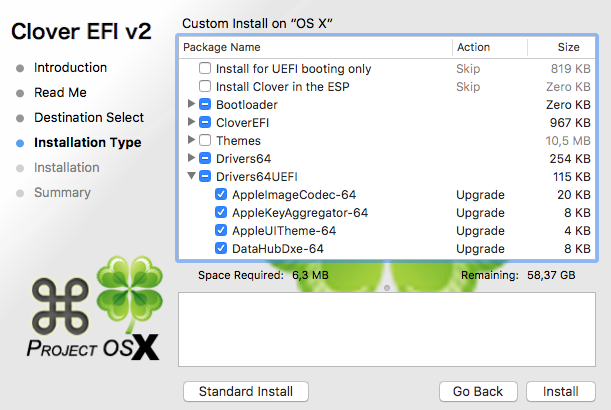Viewport: 611px width, 410px height.
Task: Enable Install for UEFI booting only
Action: (205, 68)
